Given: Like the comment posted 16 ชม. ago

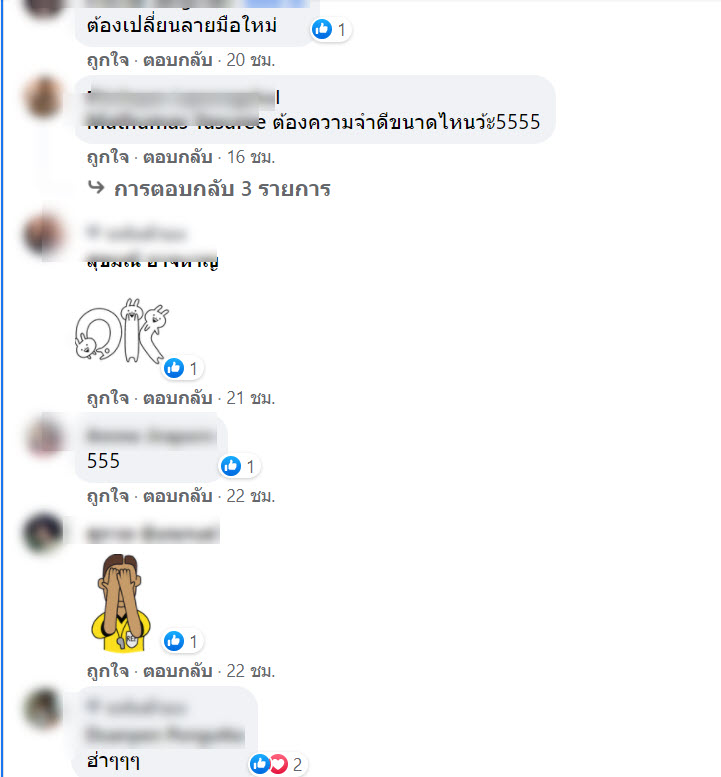Looking at the screenshot, I should pyautogui.click(x=108, y=157).
